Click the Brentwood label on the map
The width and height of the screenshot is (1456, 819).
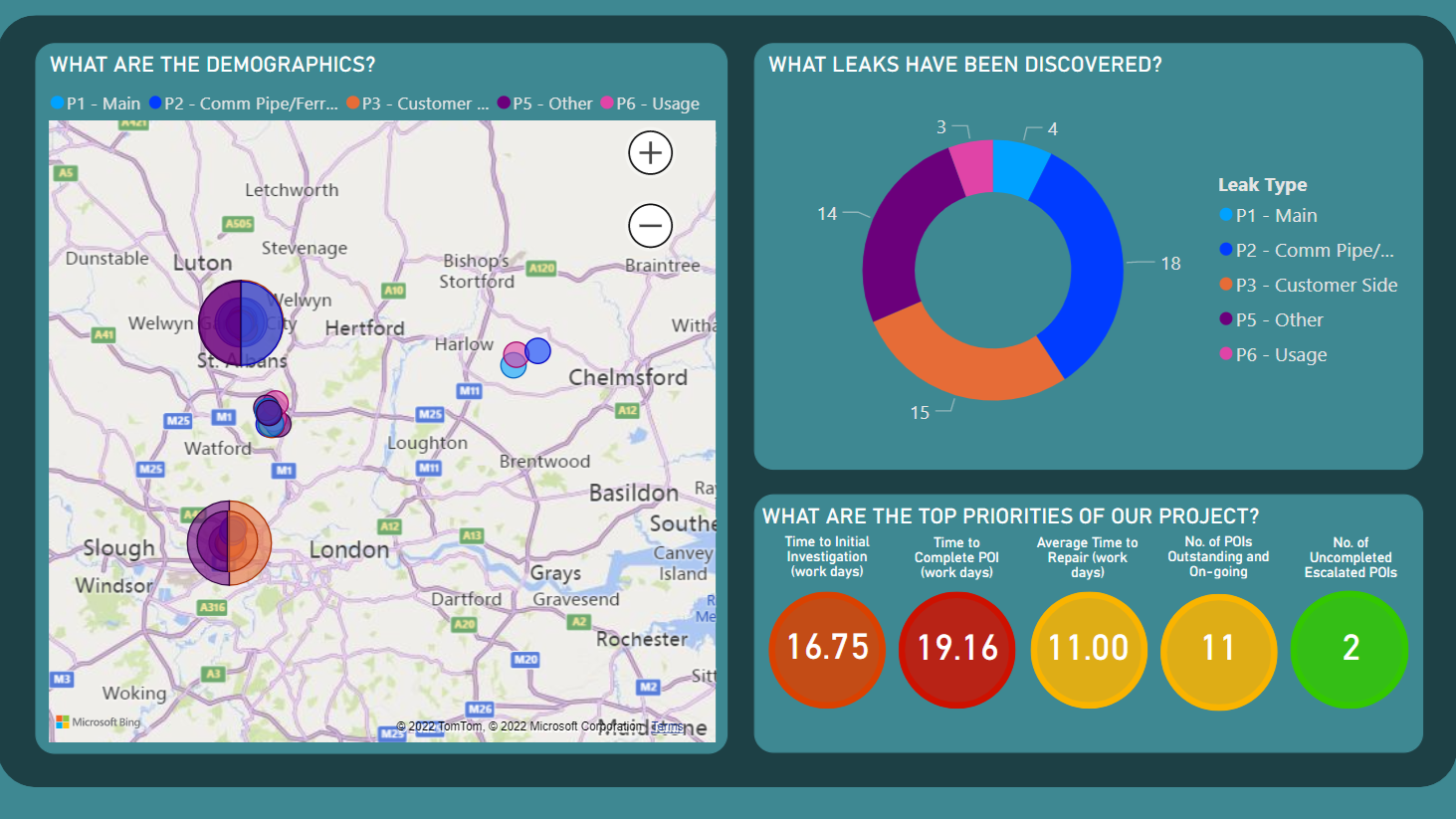point(544,462)
